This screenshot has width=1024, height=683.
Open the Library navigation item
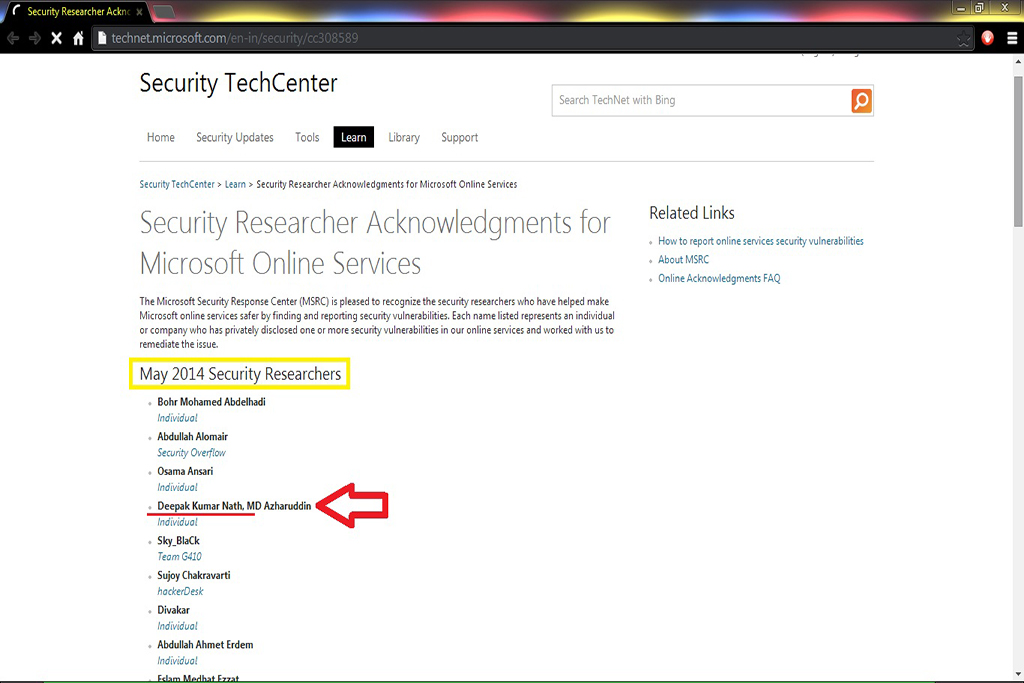tap(404, 137)
